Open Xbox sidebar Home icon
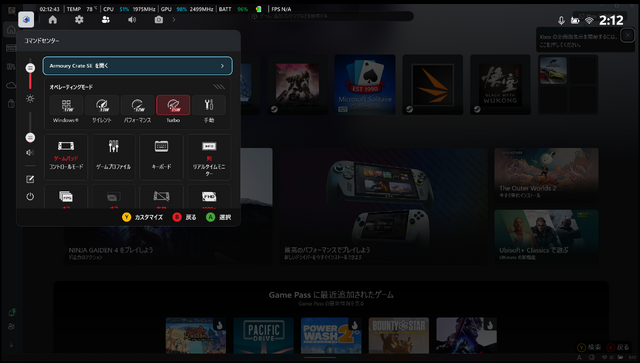This screenshot has width=640, height=363. tap(11, 30)
